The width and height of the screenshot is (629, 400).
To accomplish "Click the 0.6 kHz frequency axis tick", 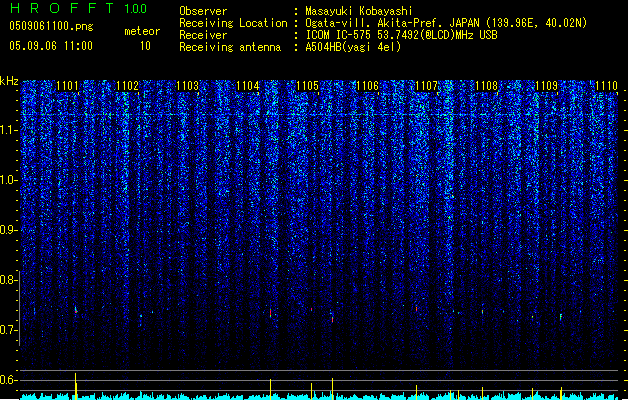I will [9, 380].
